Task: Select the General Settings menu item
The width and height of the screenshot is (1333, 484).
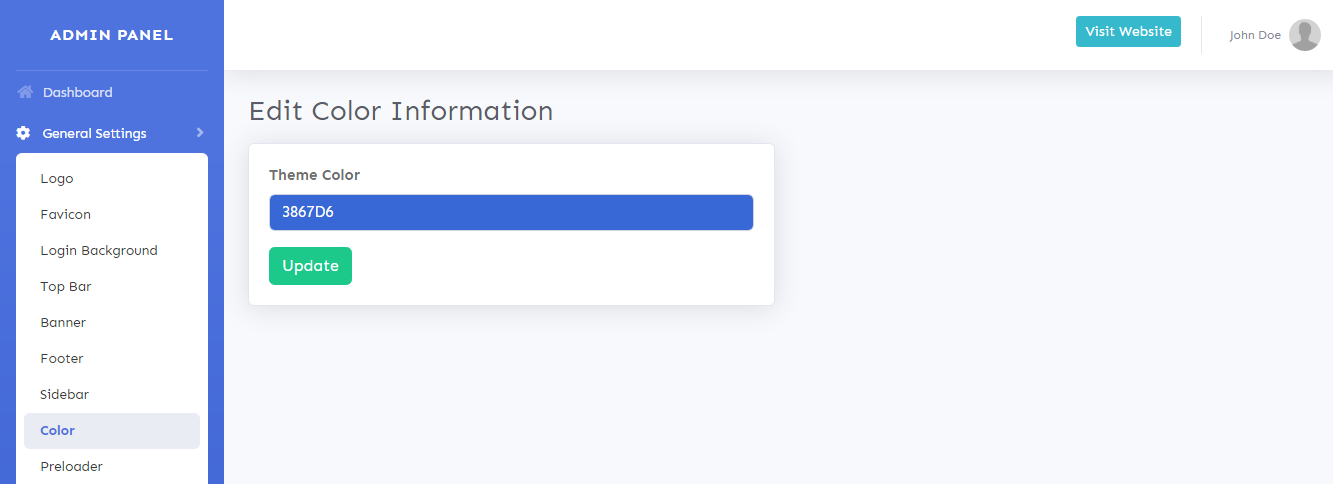Action: 94,133
